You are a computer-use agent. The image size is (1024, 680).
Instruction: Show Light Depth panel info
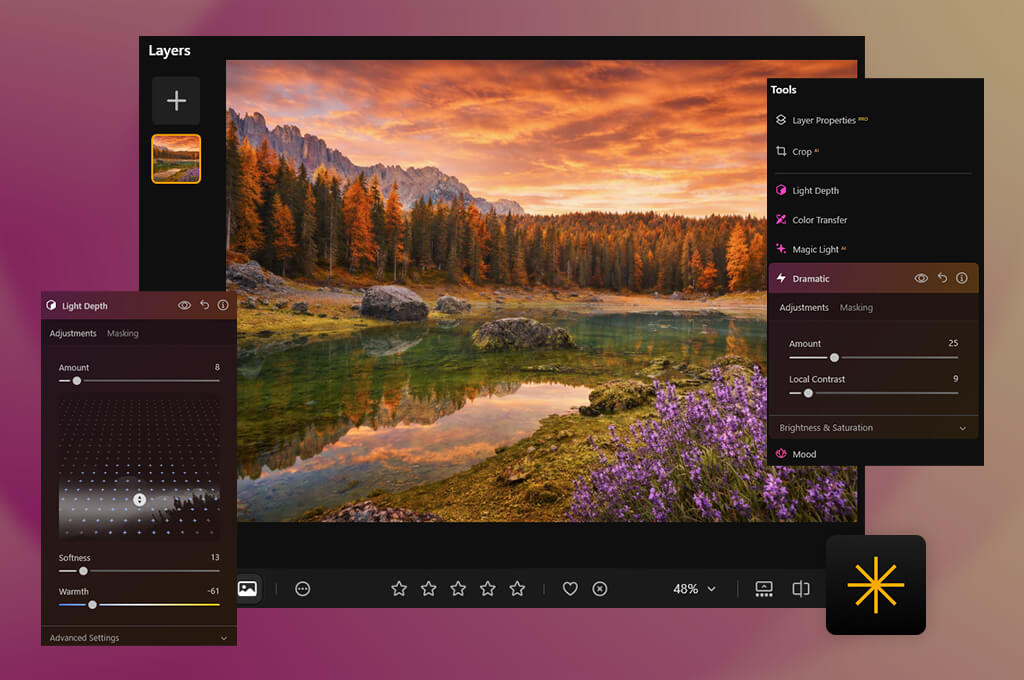tap(223, 305)
